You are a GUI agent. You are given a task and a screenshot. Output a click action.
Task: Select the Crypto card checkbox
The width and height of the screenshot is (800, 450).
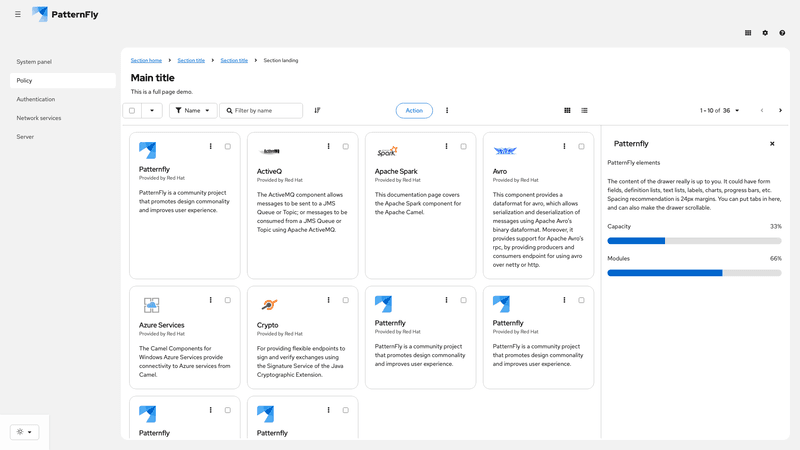(x=345, y=300)
